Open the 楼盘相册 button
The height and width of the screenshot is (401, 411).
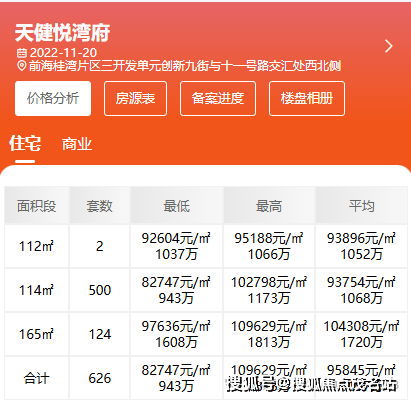pos(307,98)
